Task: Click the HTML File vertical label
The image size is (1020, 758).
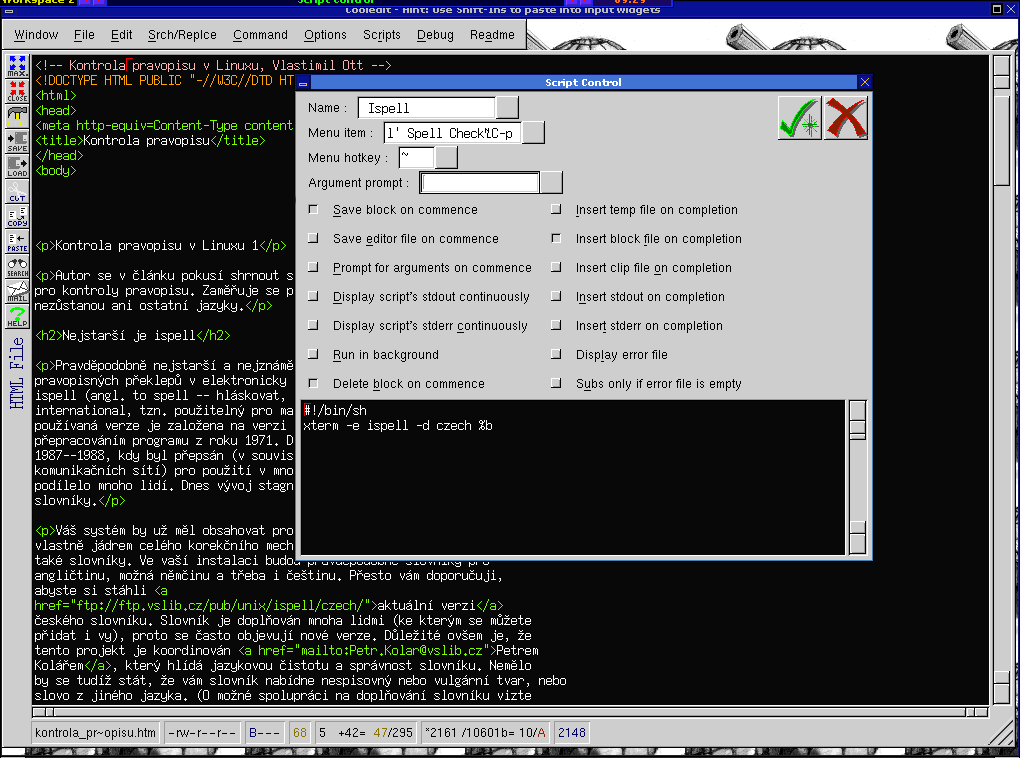Action: 17,373
